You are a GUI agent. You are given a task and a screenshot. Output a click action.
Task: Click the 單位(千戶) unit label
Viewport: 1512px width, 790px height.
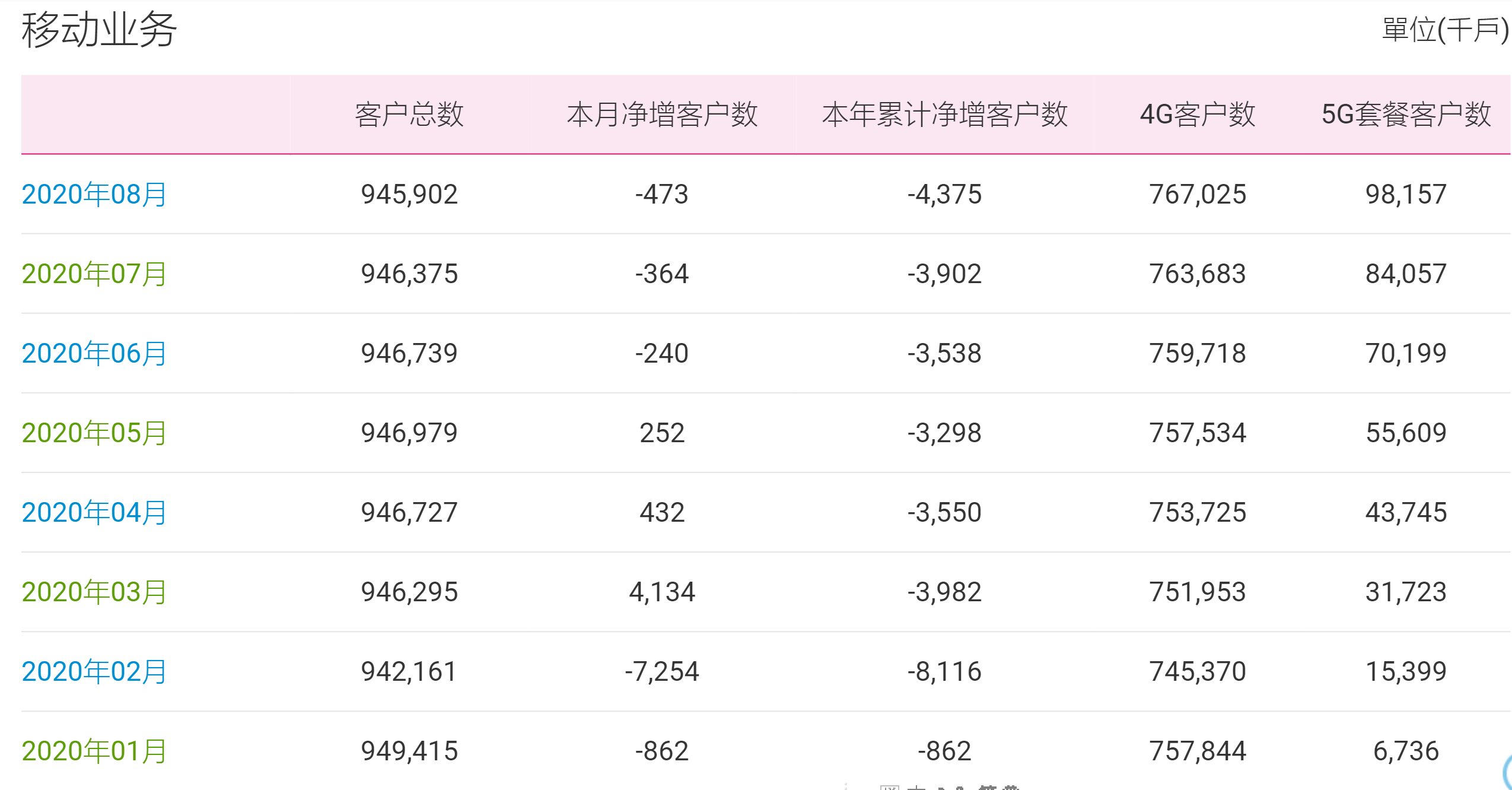(x=1445, y=30)
